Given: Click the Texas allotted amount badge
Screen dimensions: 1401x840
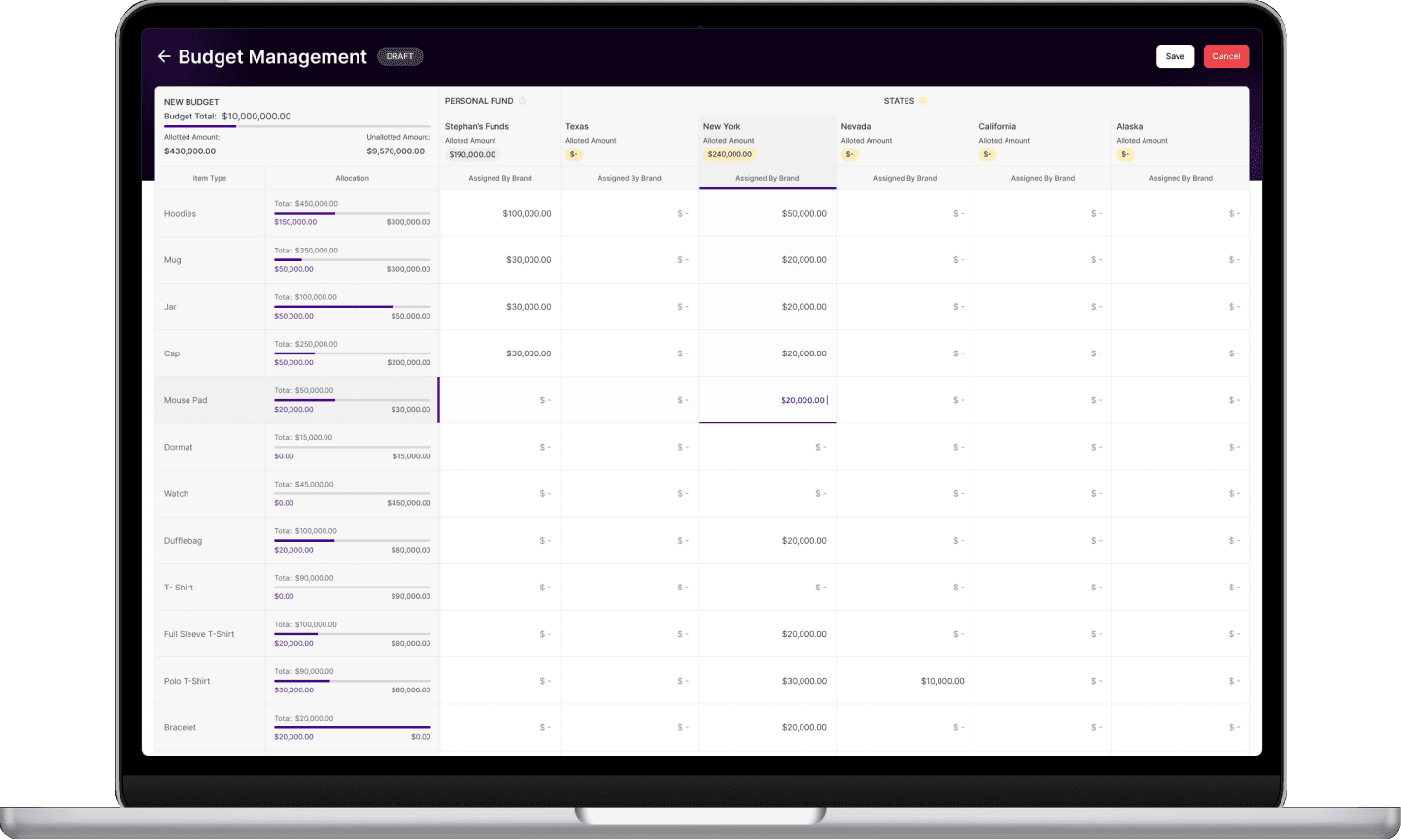Looking at the screenshot, I should pyautogui.click(x=574, y=154).
